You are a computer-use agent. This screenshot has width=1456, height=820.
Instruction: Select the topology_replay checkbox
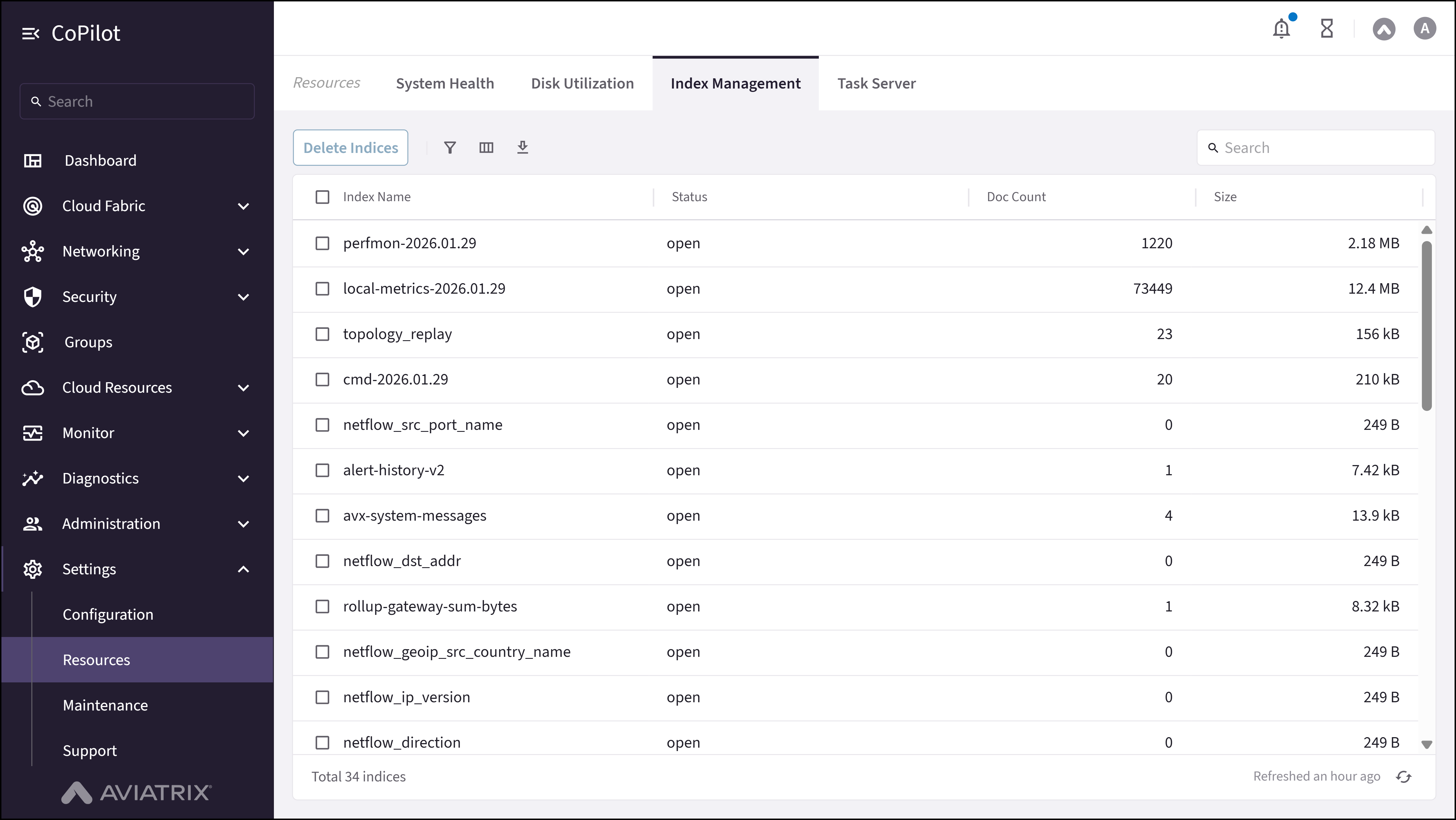click(323, 334)
